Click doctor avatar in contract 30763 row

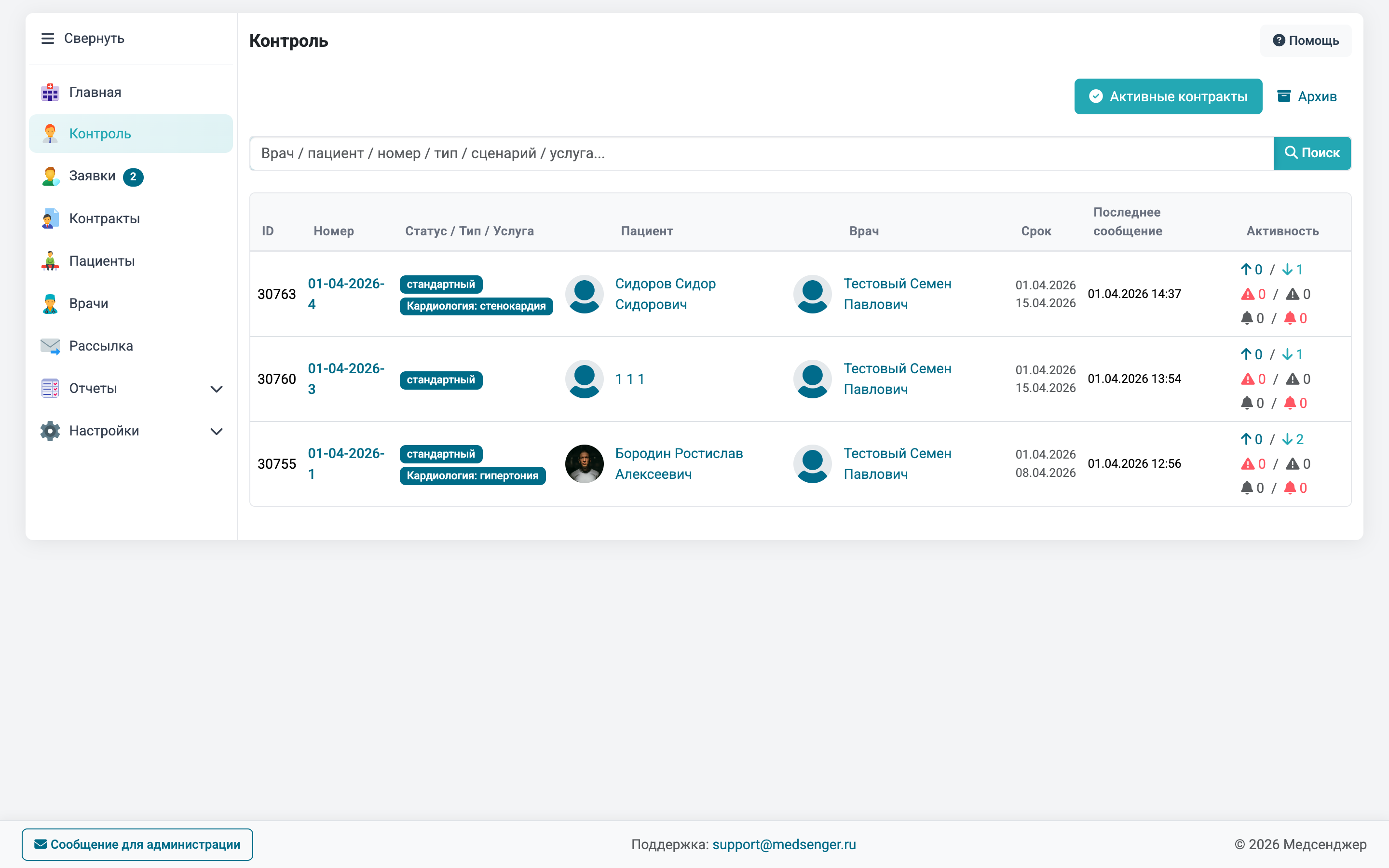click(x=813, y=294)
